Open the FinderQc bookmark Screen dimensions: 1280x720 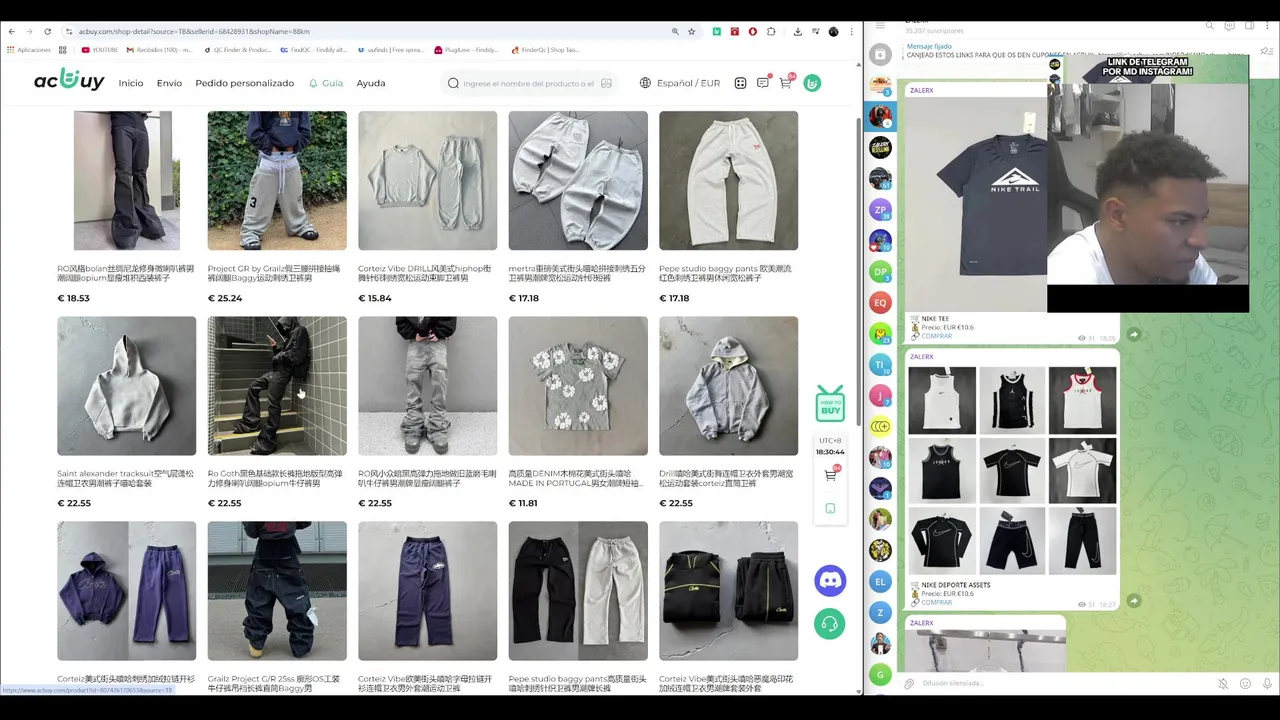[x=545, y=50]
